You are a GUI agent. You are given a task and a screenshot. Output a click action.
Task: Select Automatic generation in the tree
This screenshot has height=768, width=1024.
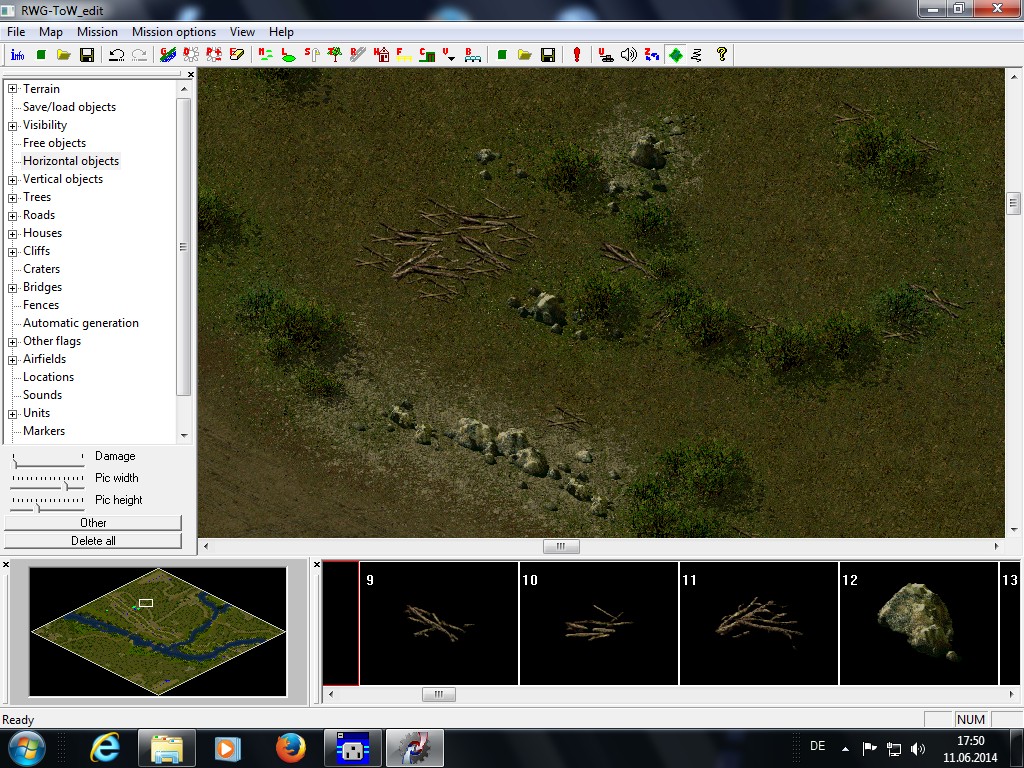(x=81, y=323)
